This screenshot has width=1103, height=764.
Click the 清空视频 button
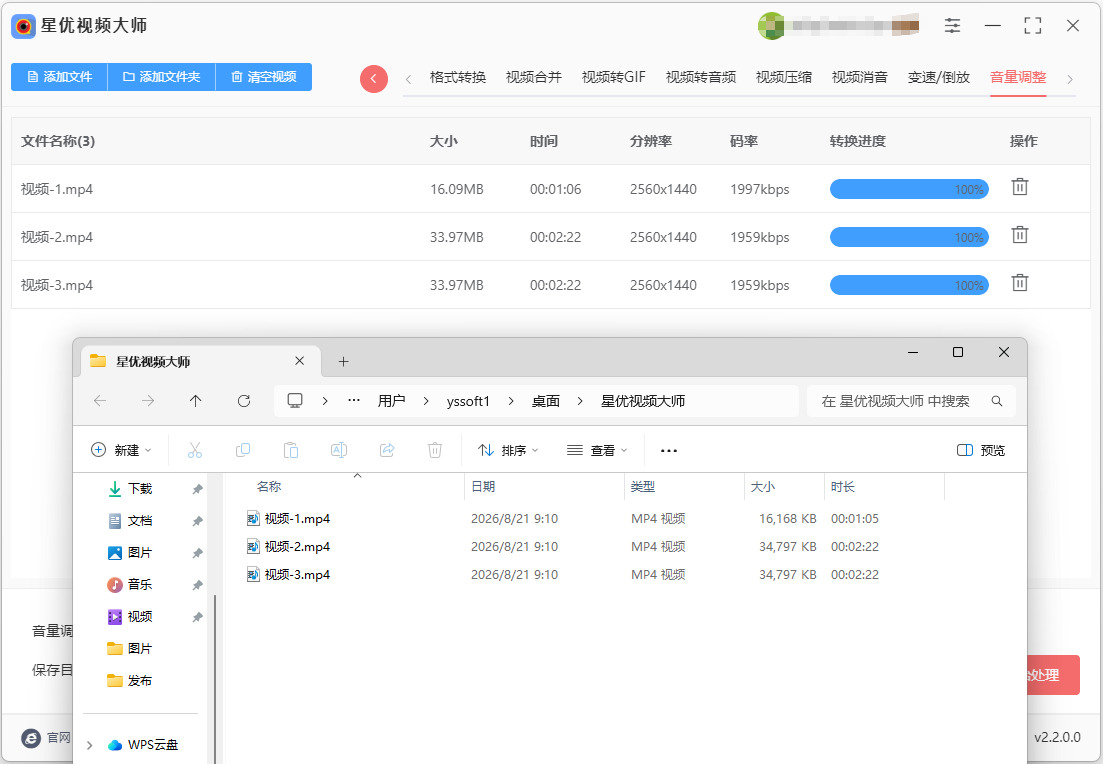pyautogui.click(x=264, y=77)
